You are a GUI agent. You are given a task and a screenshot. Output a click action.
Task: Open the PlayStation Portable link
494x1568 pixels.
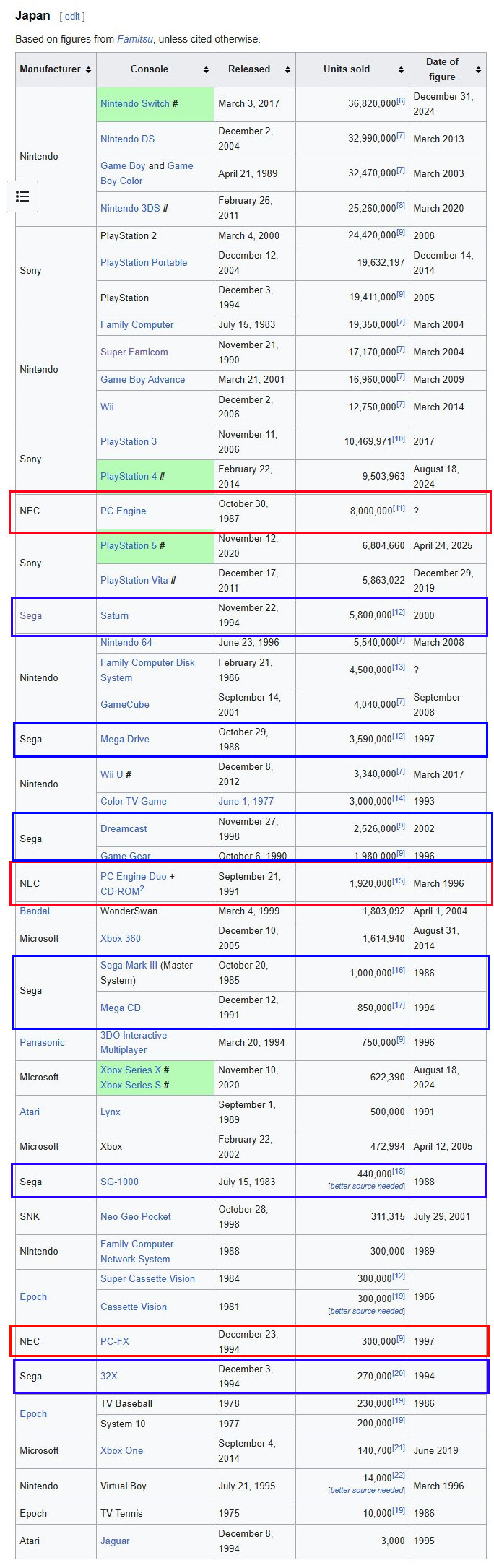pyautogui.click(x=144, y=262)
